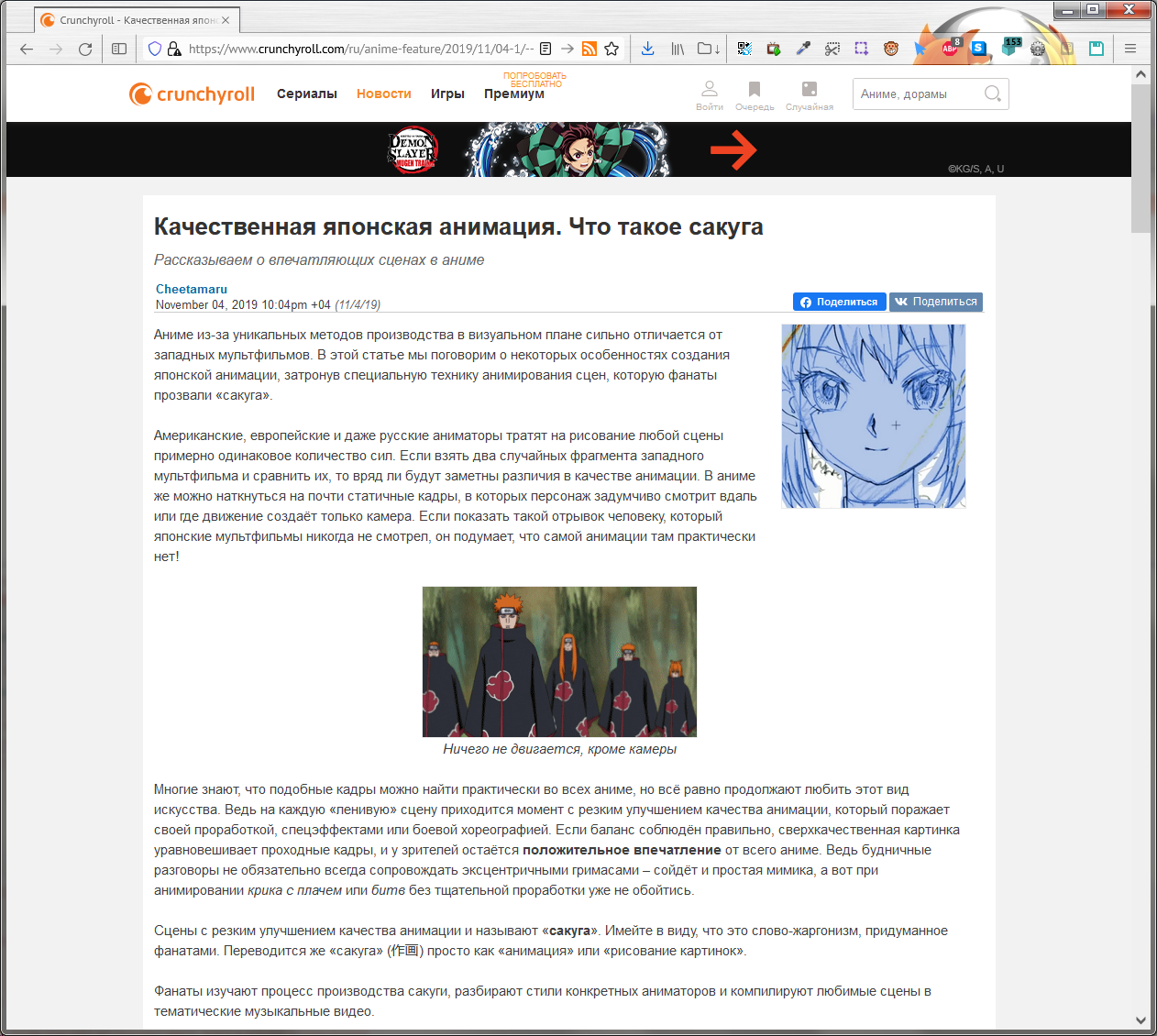Open the Премиум menu
This screenshot has height=1036, width=1157.
tap(514, 94)
